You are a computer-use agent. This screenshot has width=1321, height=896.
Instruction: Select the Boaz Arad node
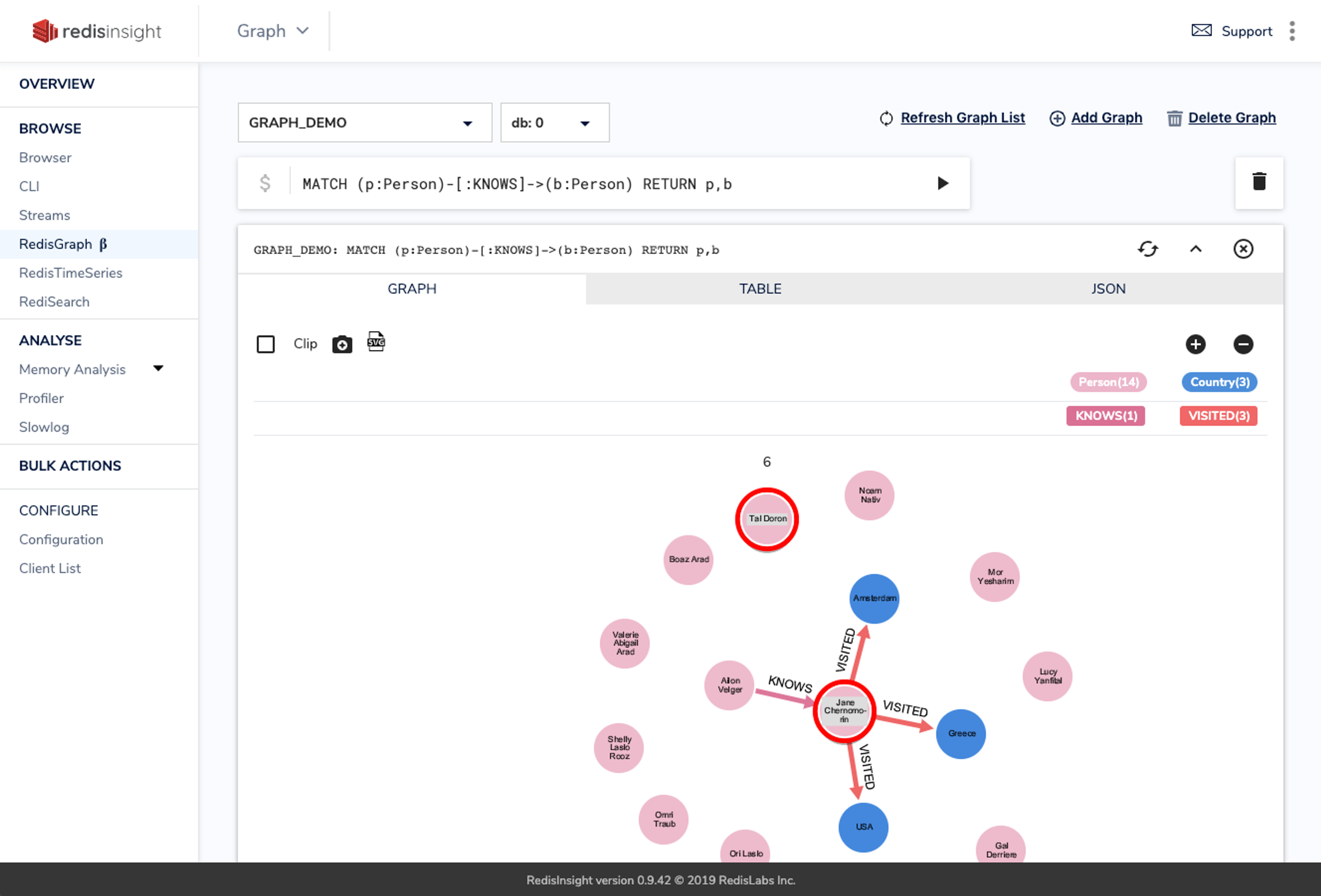688,560
